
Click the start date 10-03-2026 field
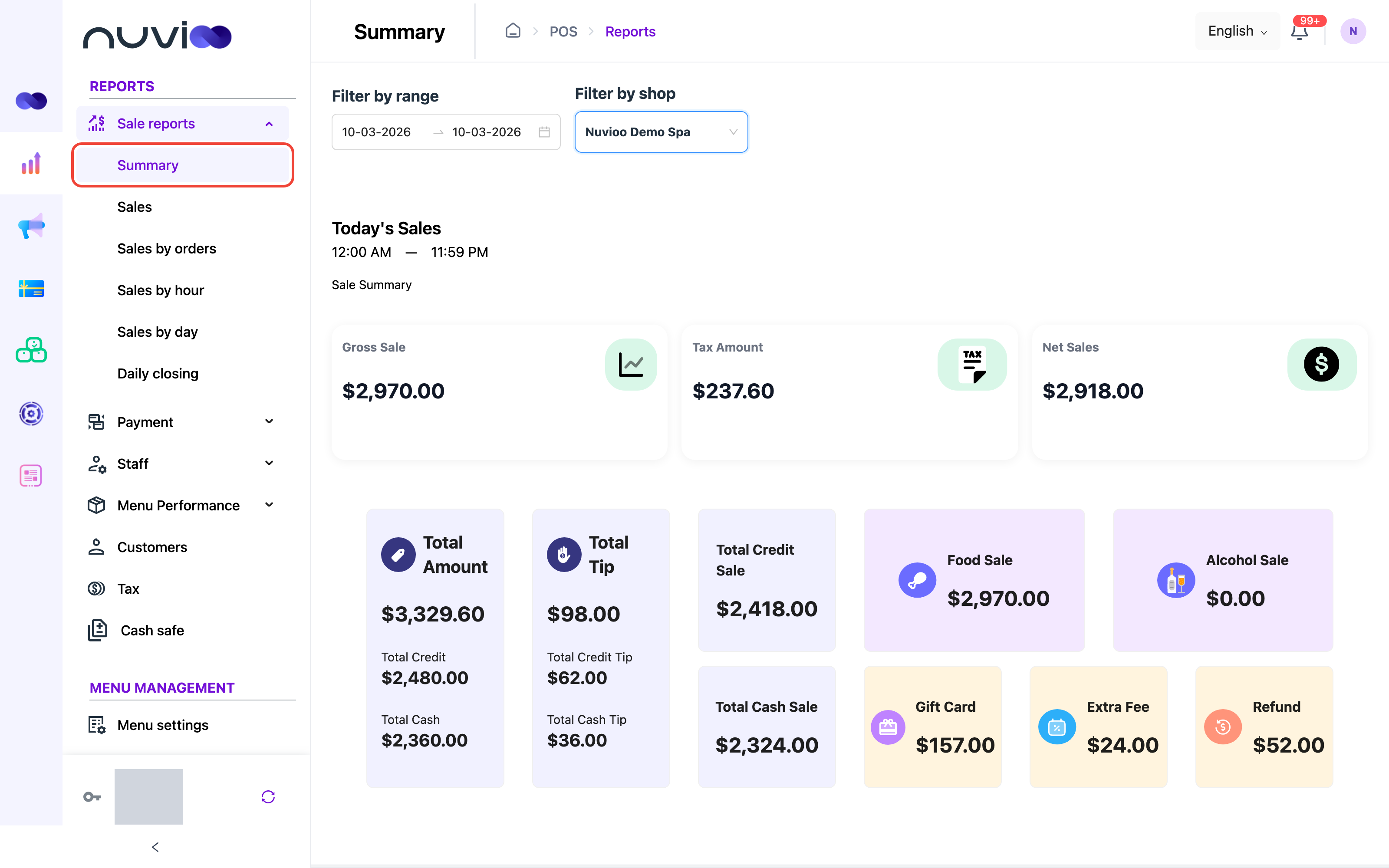pos(376,132)
